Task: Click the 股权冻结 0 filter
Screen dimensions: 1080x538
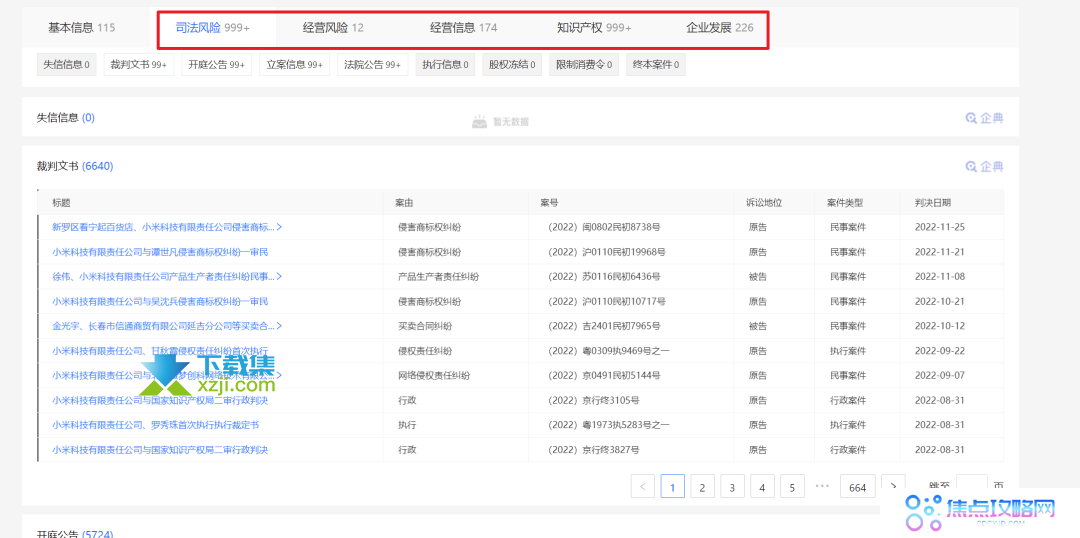Action: 512,65
